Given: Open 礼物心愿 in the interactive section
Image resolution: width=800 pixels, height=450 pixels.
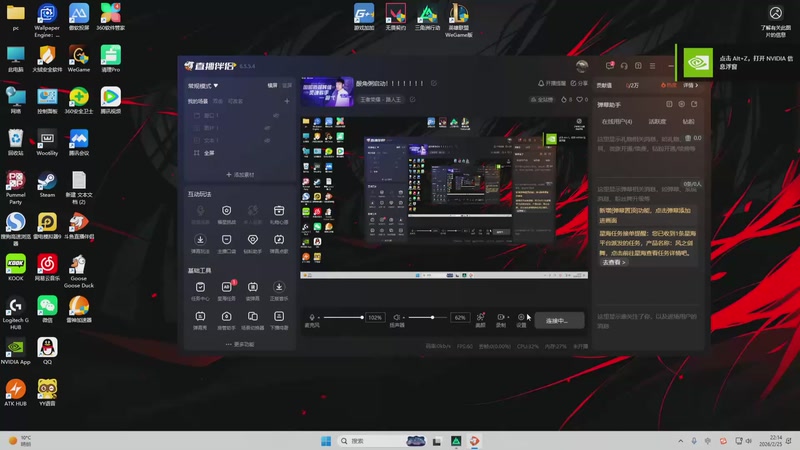Looking at the screenshot, I should point(279,214).
